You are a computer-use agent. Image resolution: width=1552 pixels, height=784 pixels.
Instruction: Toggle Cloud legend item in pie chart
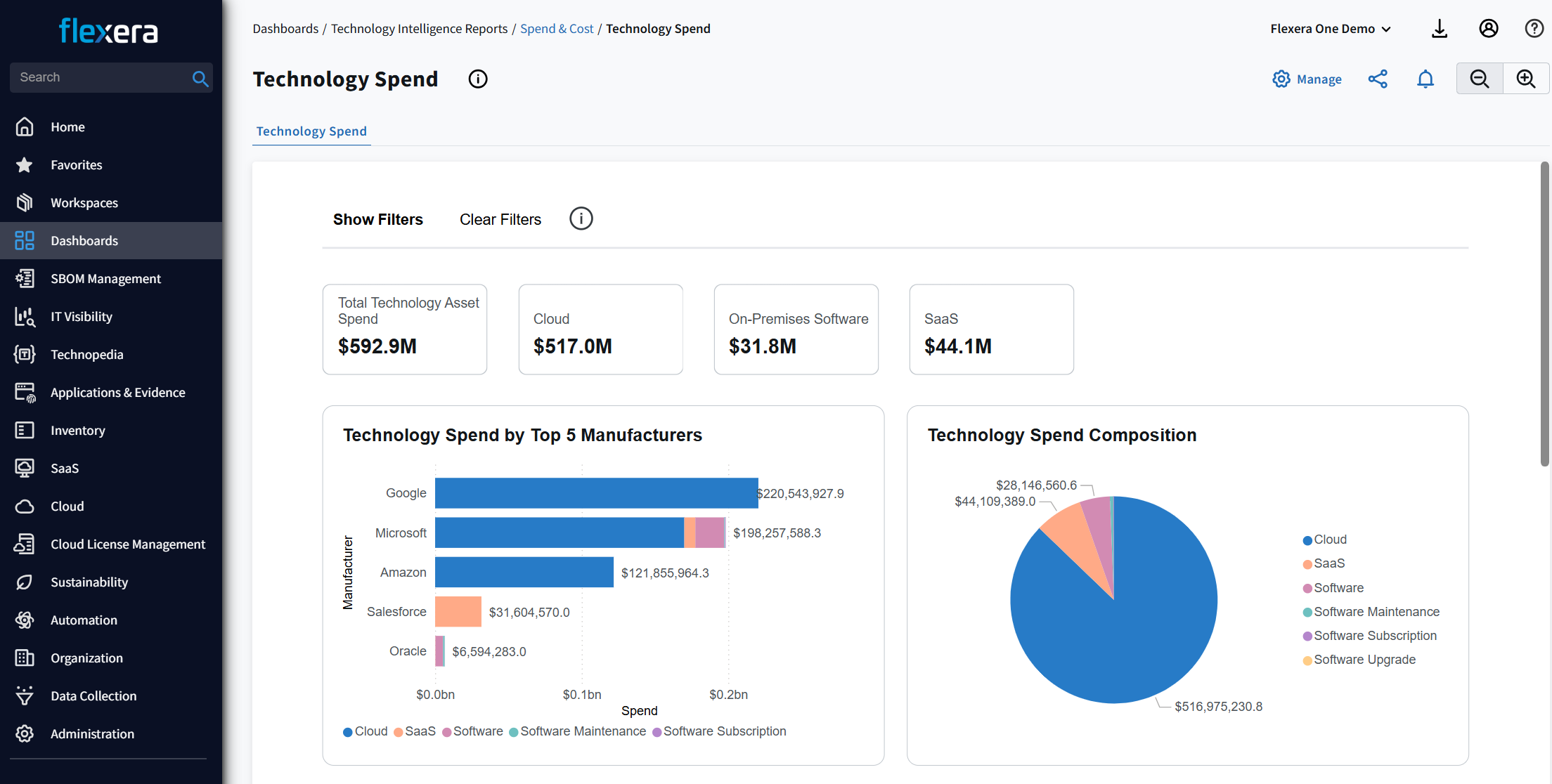click(1324, 540)
